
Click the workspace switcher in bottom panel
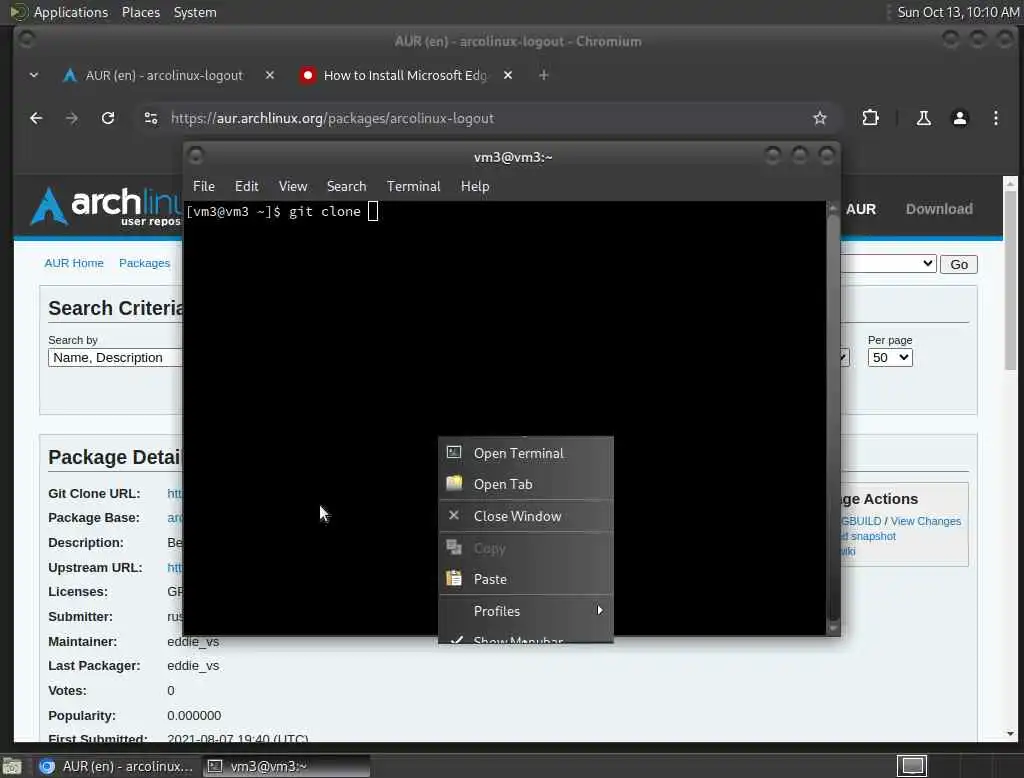pos(912,766)
